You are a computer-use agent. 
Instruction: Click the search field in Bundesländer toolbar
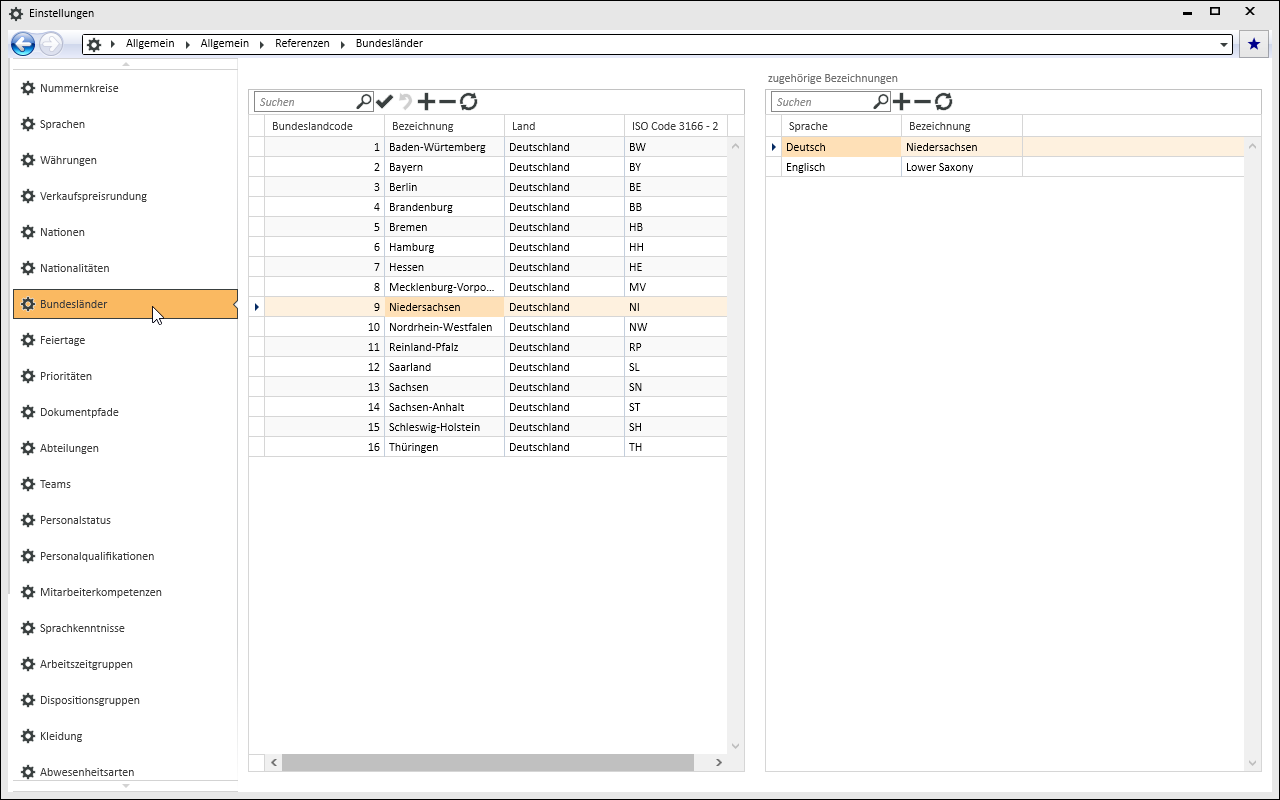coord(305,102)
